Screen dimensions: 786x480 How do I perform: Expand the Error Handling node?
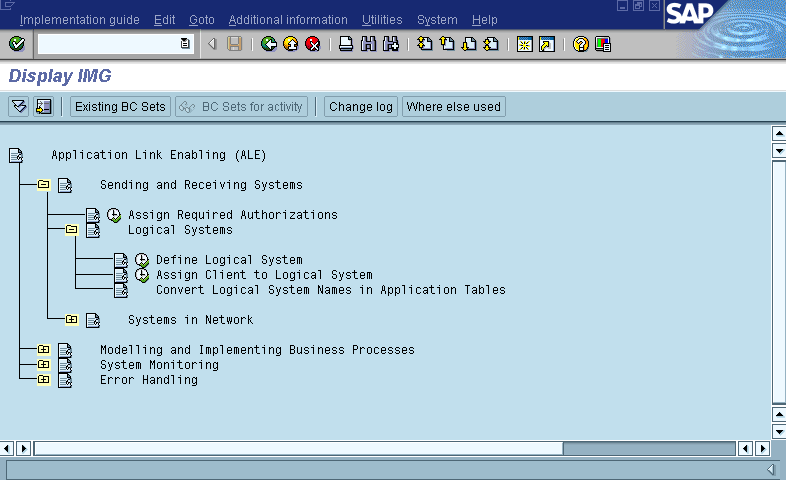[x=44, y=379]
